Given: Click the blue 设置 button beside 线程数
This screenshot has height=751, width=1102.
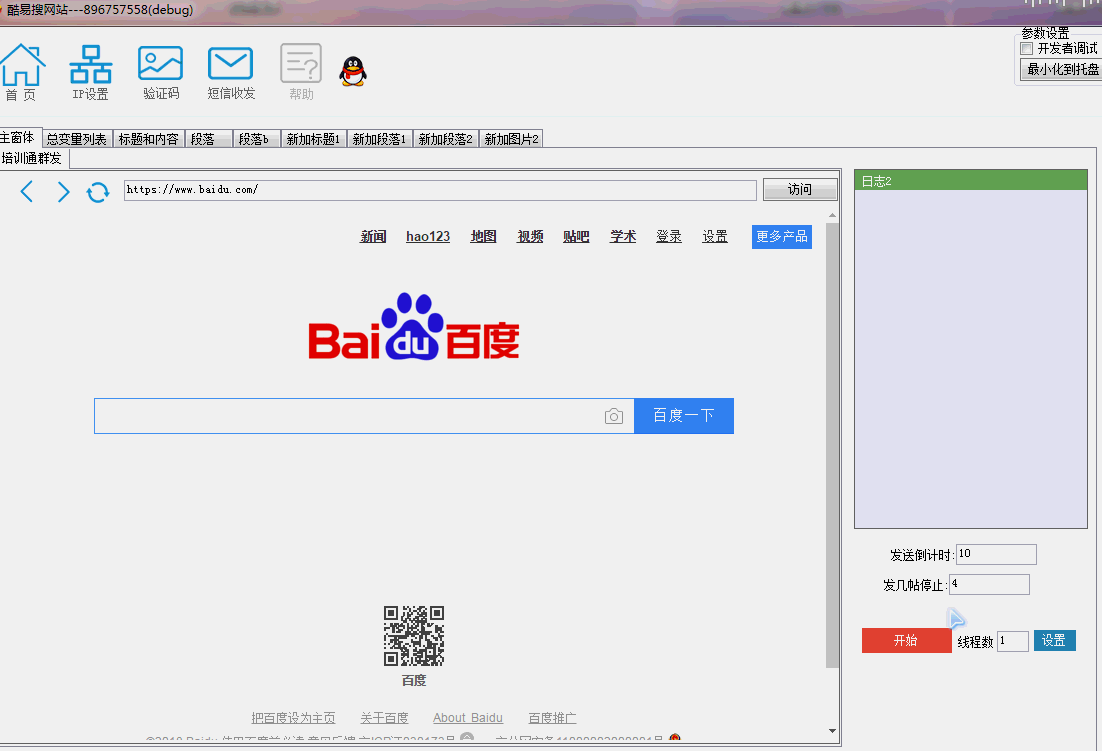Looking at the screenshot, I should pyautogui.click(x=1054, y=641).
